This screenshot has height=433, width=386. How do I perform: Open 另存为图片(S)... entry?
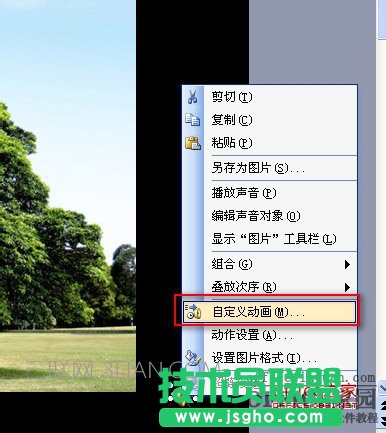tap(270, 168)
